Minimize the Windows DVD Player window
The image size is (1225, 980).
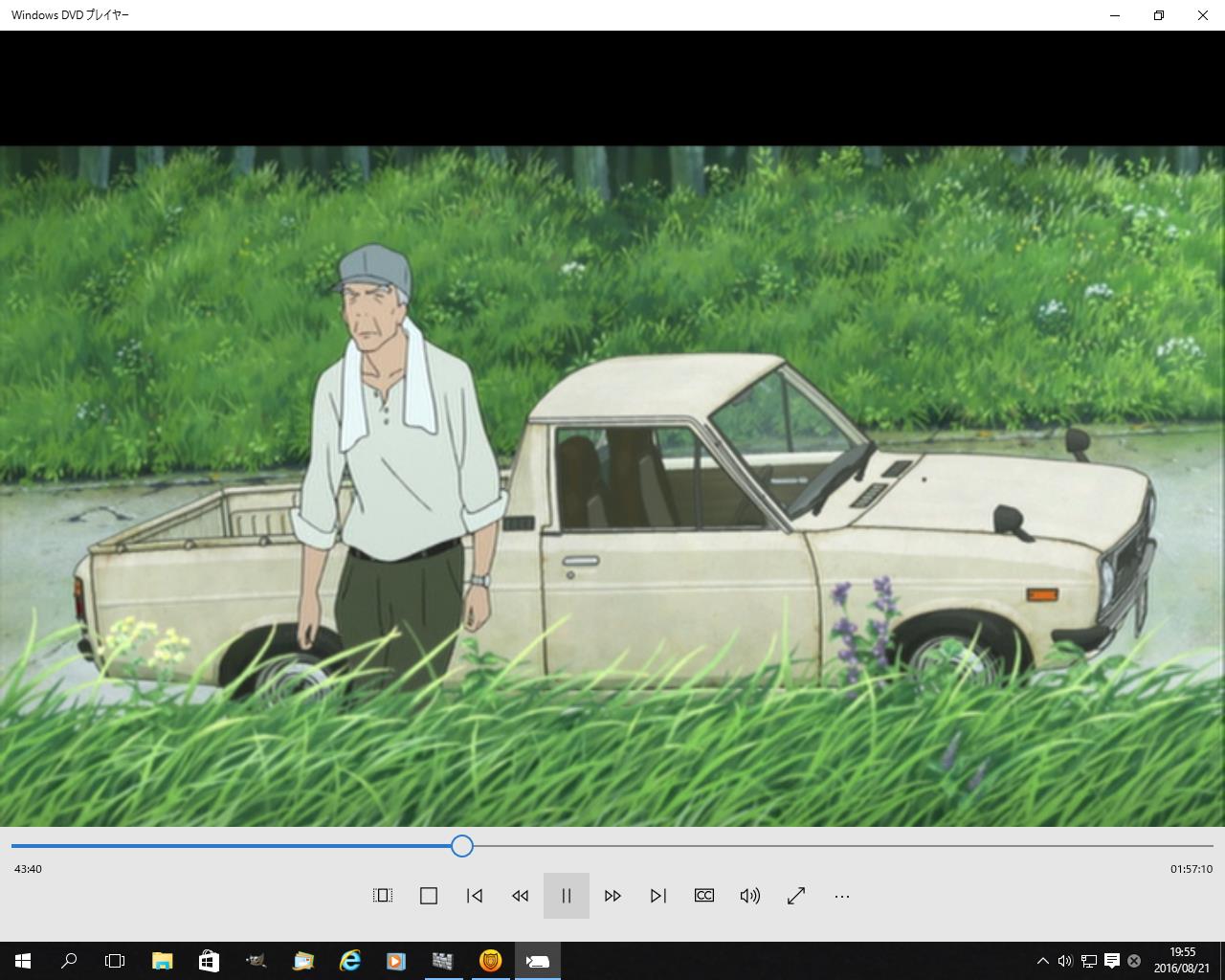tap(1115, 15)
